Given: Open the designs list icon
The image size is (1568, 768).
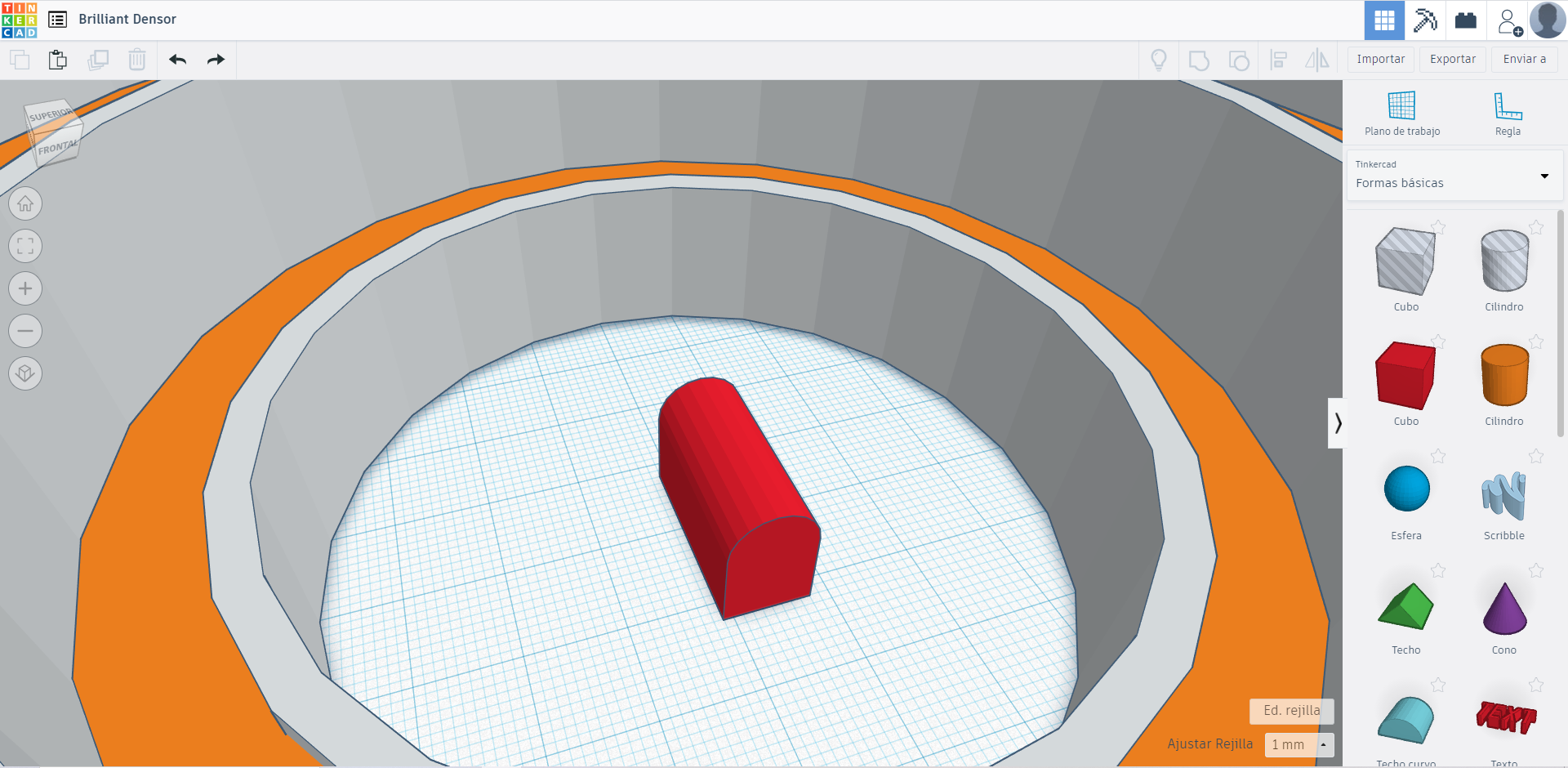Looking at the screenshot, I should [57, 20].
